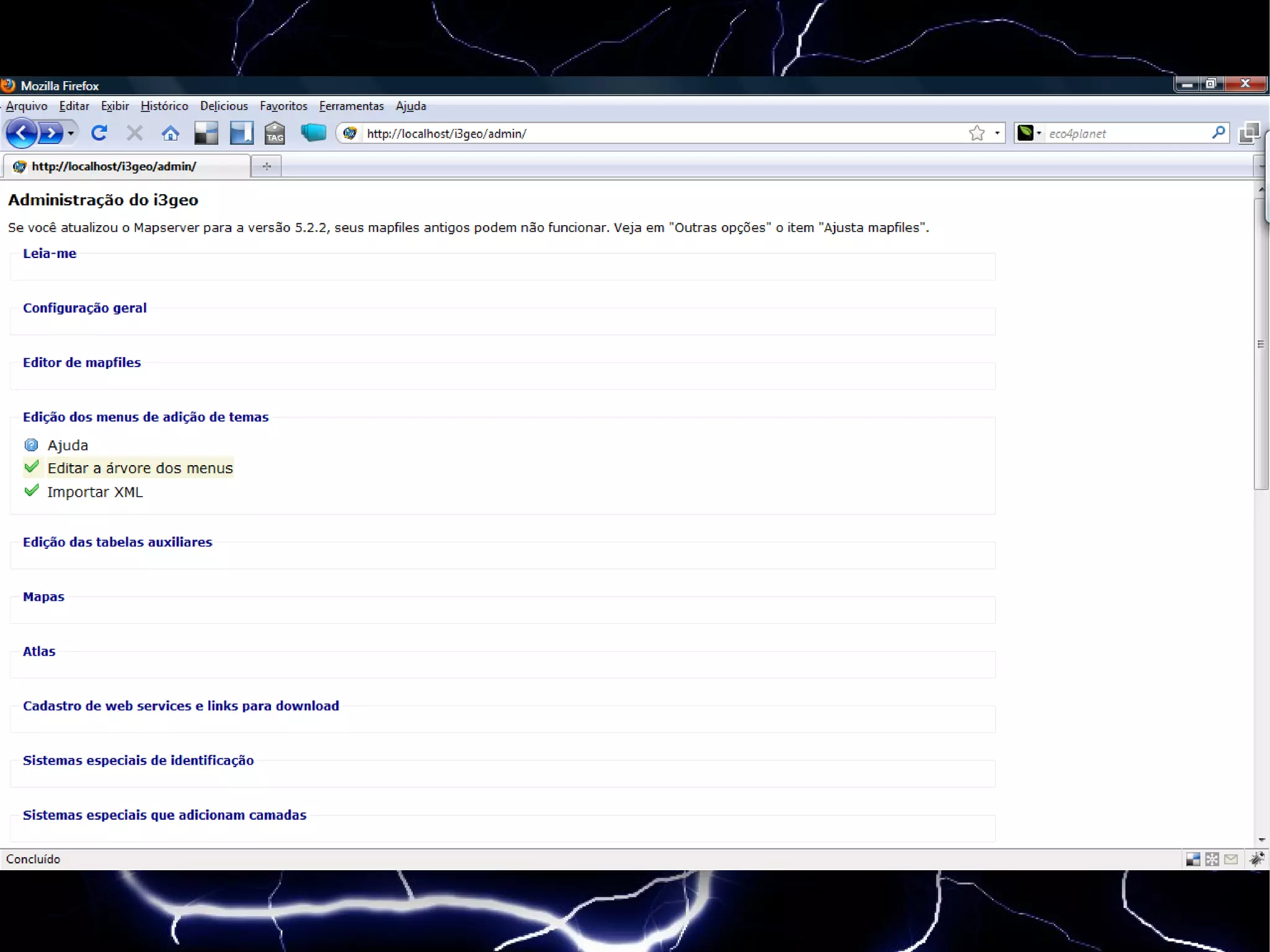Screen dimensions: 1270x952
Task: Reload the page with the refresh icon
Action: tap(99, 133)
